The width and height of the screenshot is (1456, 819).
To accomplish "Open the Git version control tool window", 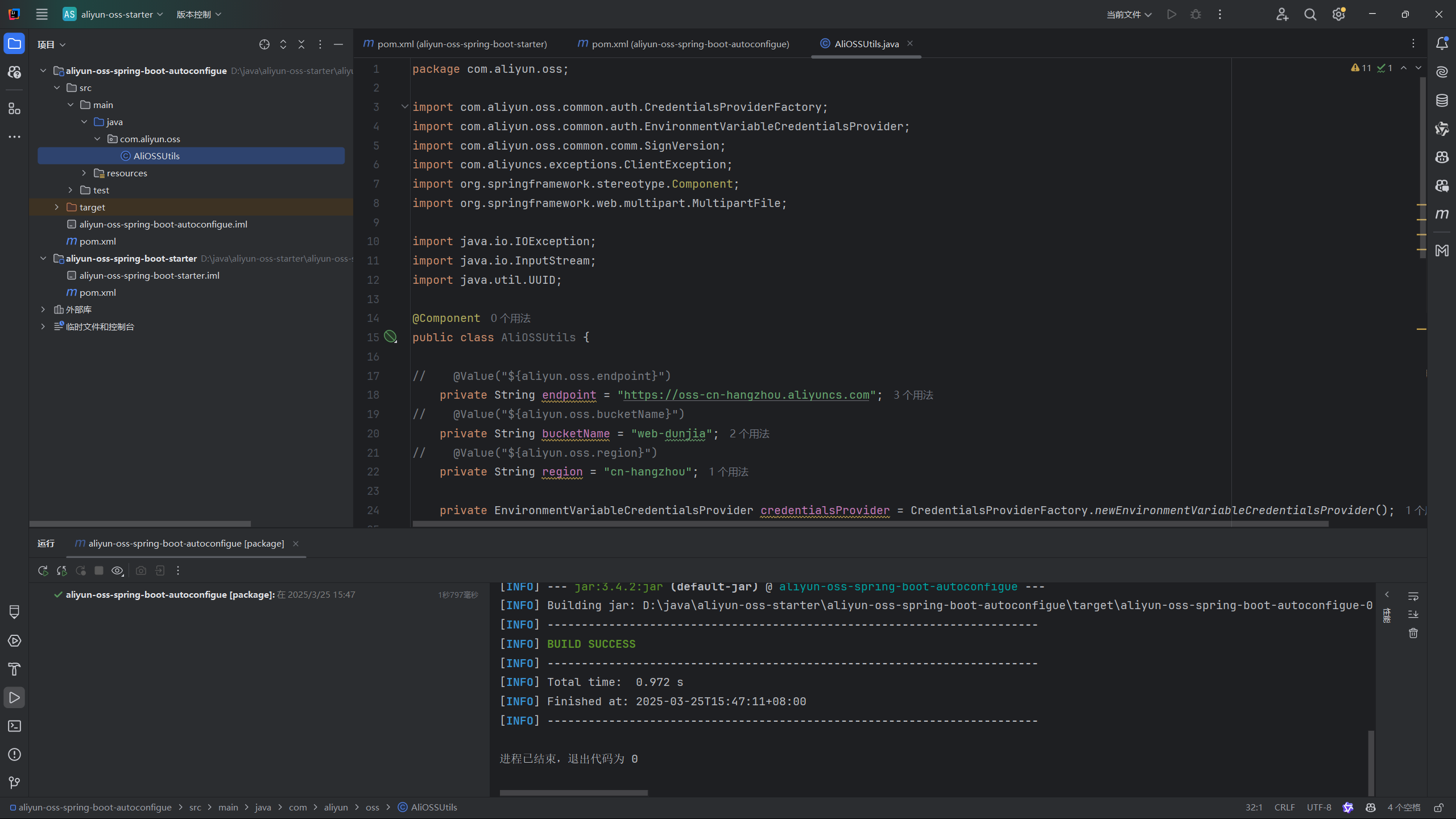I will [14, 783].
